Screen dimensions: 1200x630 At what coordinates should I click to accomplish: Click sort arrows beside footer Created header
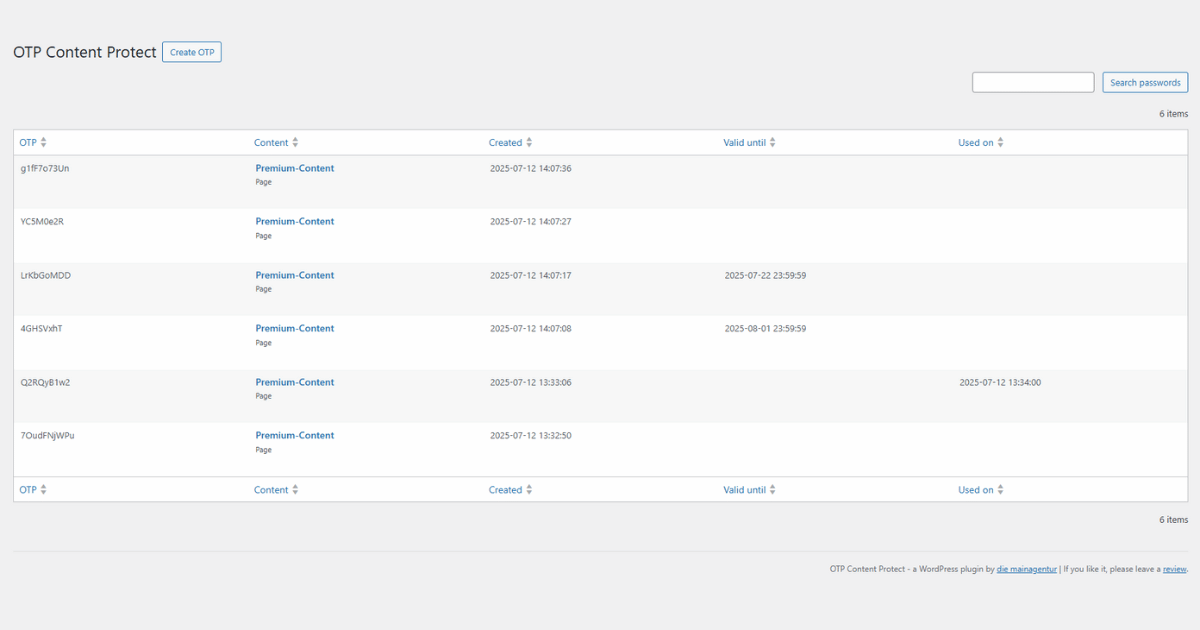coord(529,490)
